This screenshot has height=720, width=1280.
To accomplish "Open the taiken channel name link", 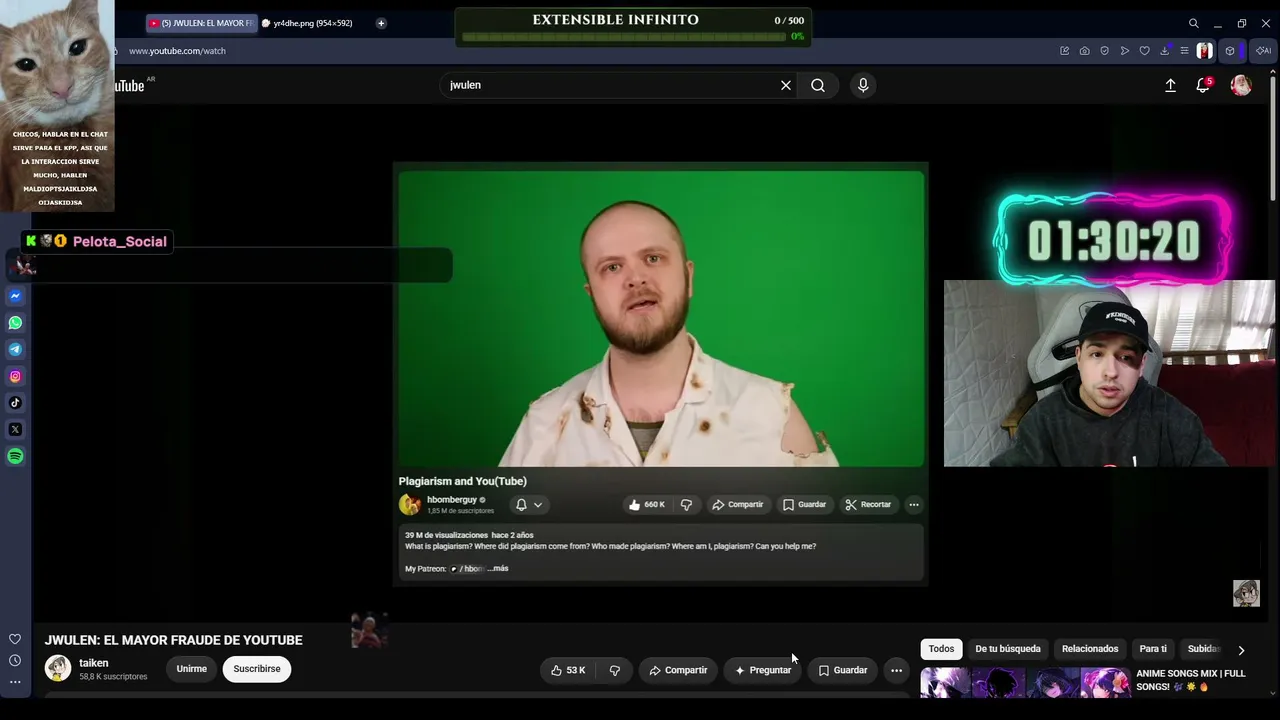I will click(x=94, y=663).
